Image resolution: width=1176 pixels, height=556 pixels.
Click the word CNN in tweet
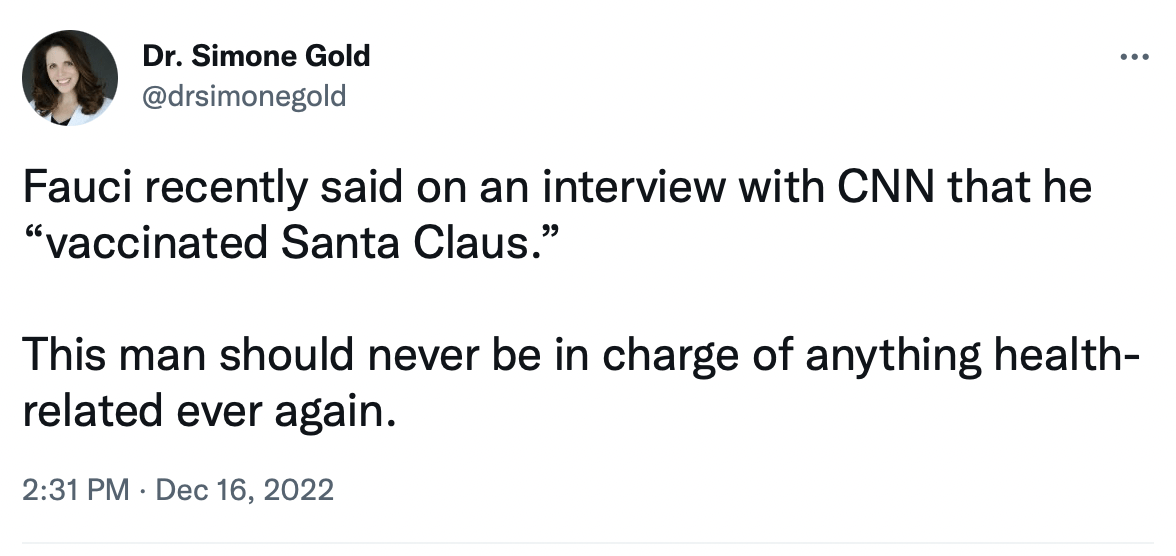coord(886,188)
